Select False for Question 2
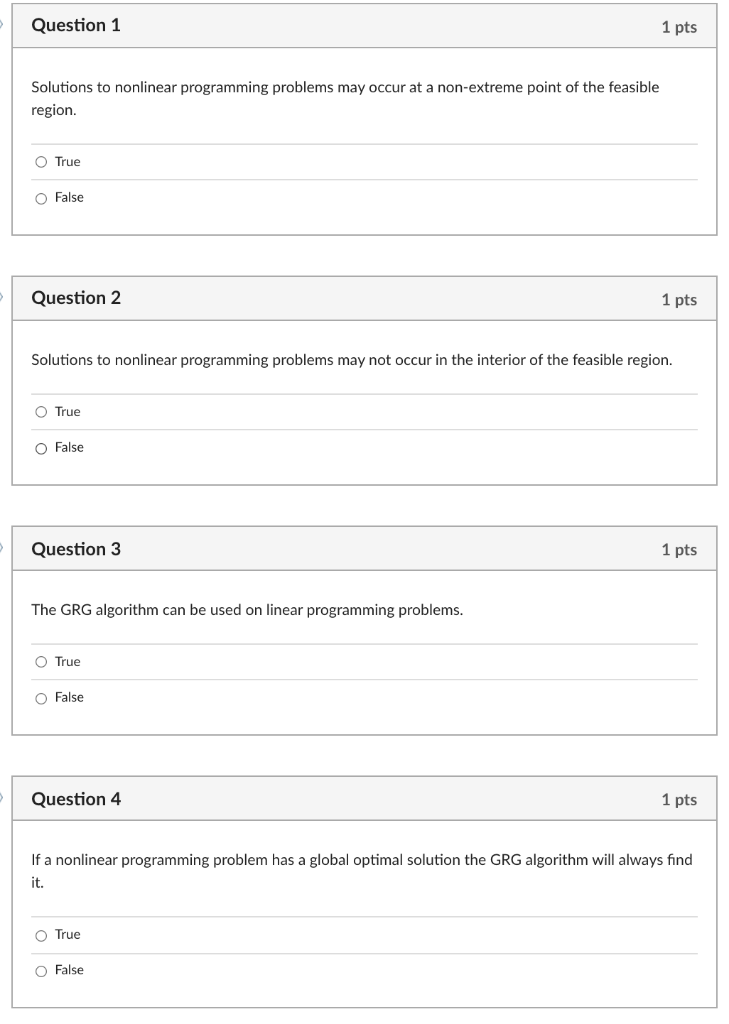Viewport: 729px width, 1024px height. pyautogui.click(x=41, y=447)
